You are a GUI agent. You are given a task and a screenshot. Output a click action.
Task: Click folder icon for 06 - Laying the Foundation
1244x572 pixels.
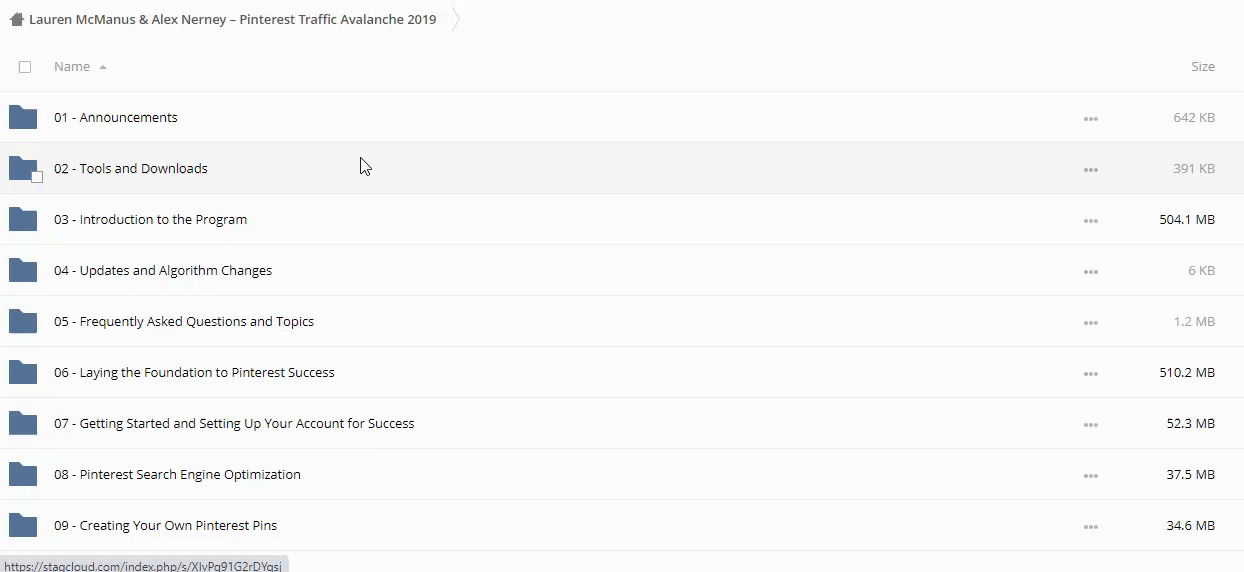click(x=23, y=372)
